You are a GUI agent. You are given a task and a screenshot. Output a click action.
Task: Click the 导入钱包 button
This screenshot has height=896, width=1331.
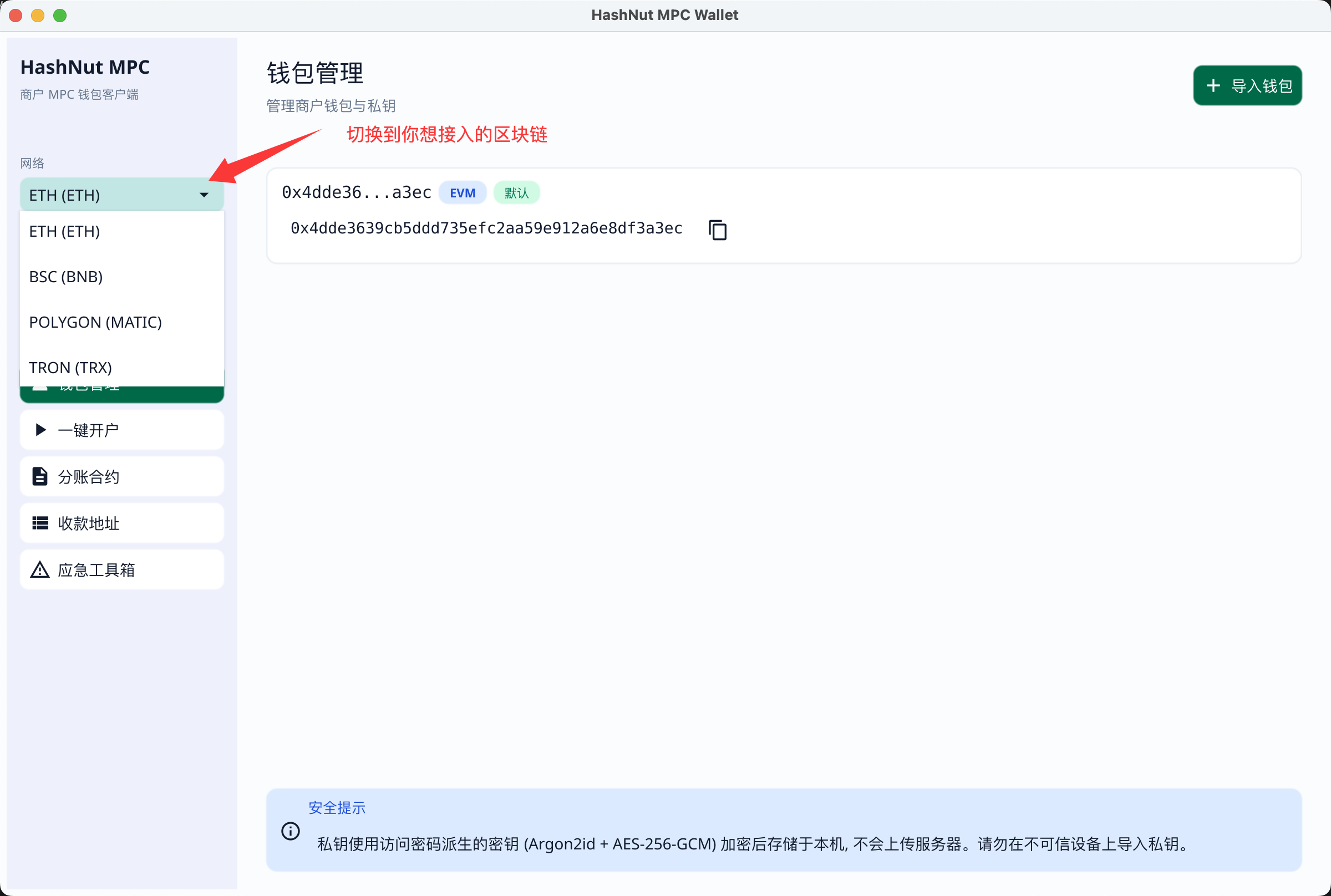pyautogui.click(x=1247, y=86)
